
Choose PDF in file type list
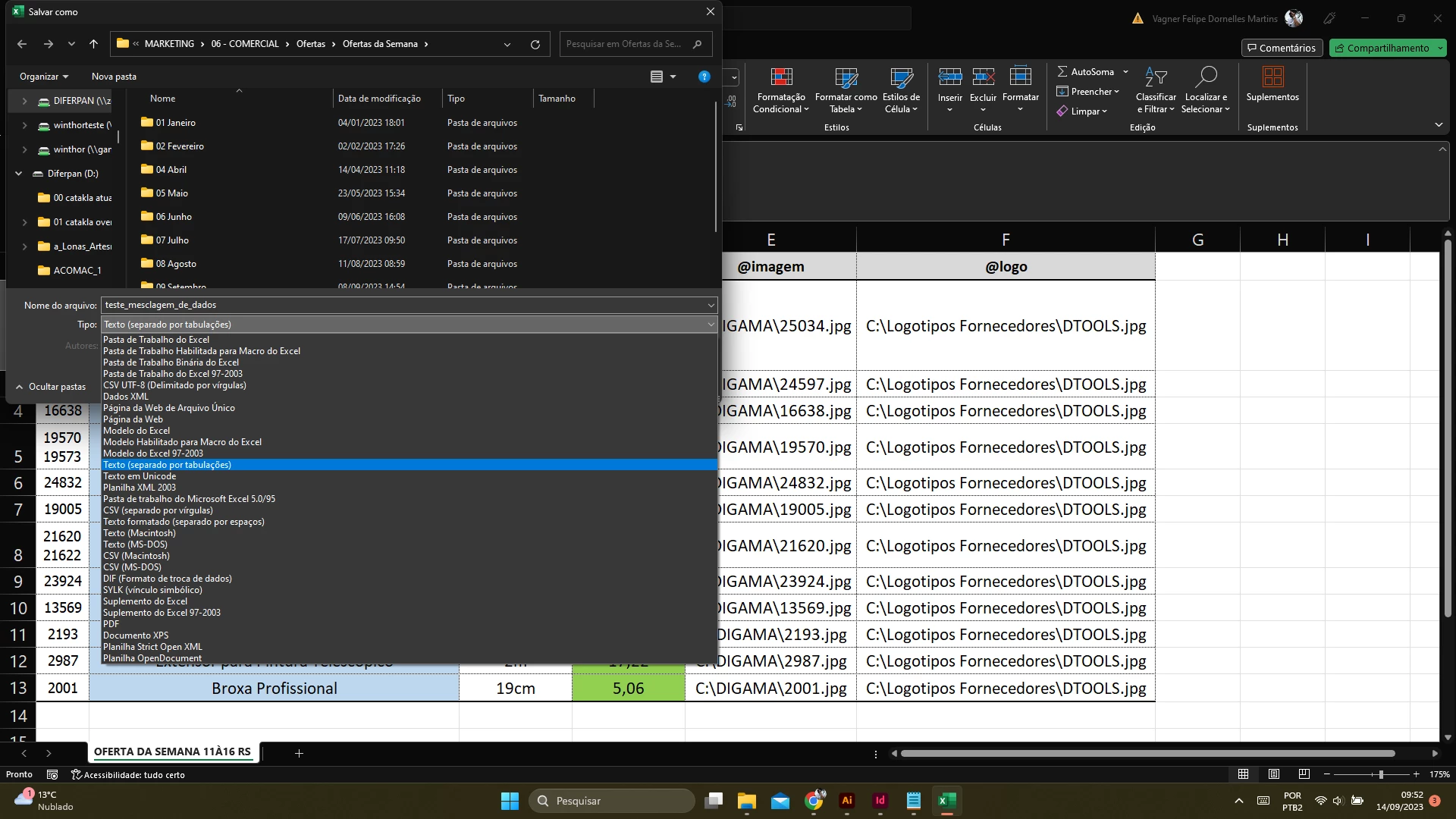111,624
